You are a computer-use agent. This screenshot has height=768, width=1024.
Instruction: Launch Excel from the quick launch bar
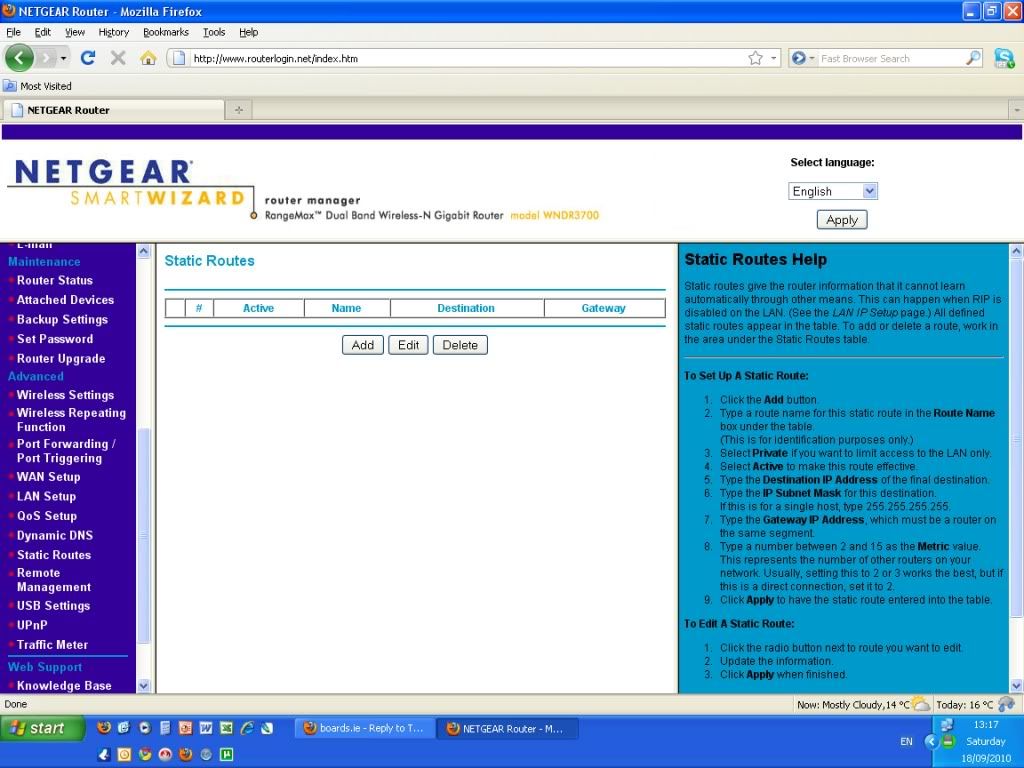click(x=226, y=728)
